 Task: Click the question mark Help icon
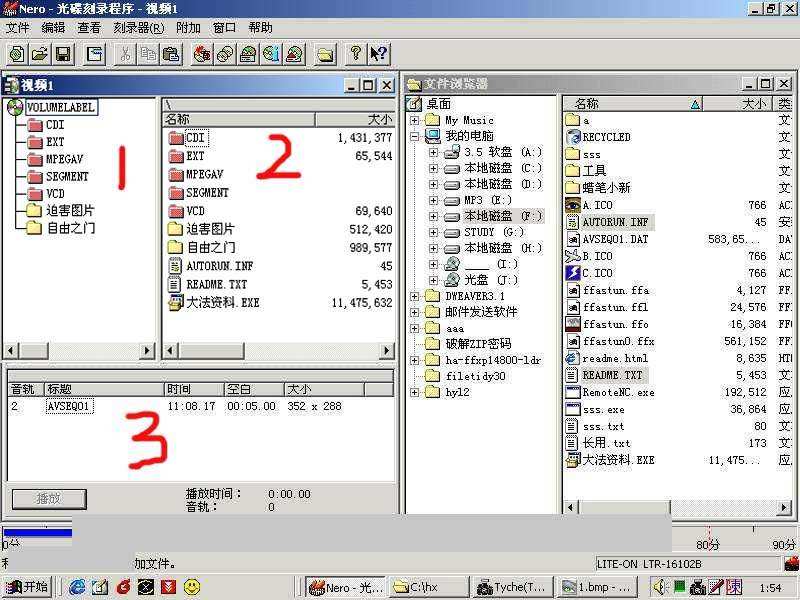point(355,54)
